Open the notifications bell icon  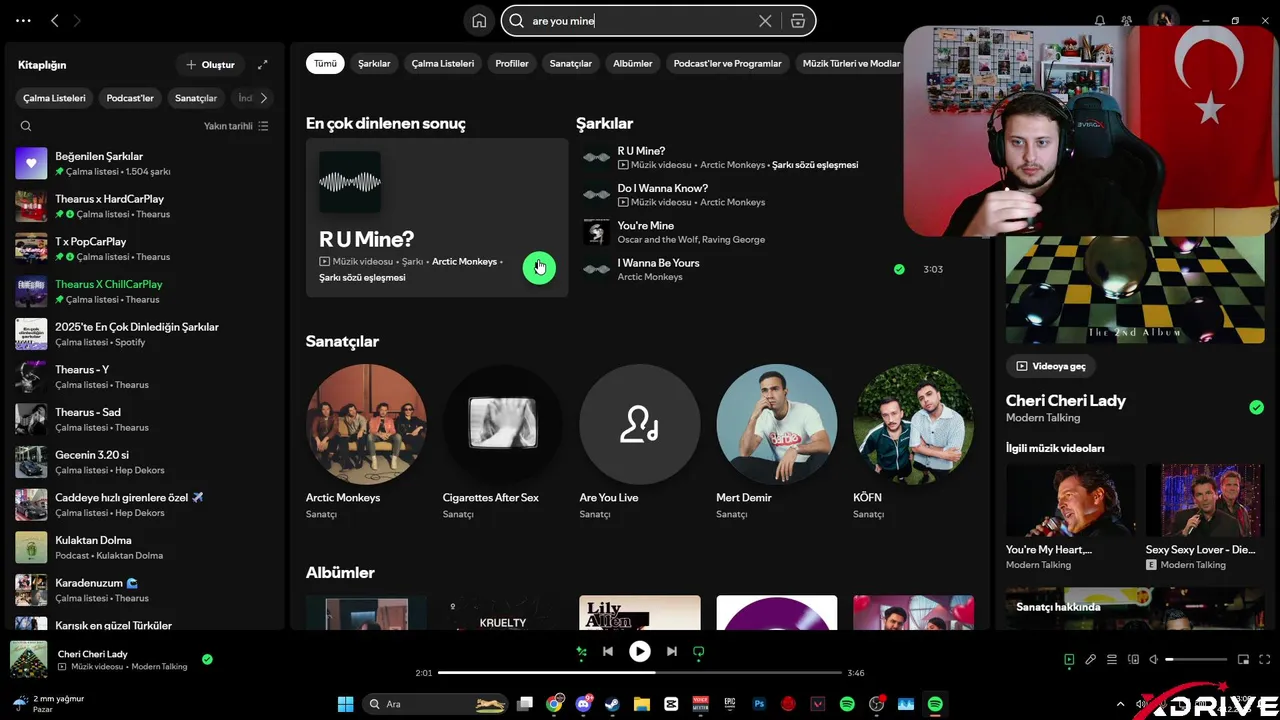tap(1100, 21)
